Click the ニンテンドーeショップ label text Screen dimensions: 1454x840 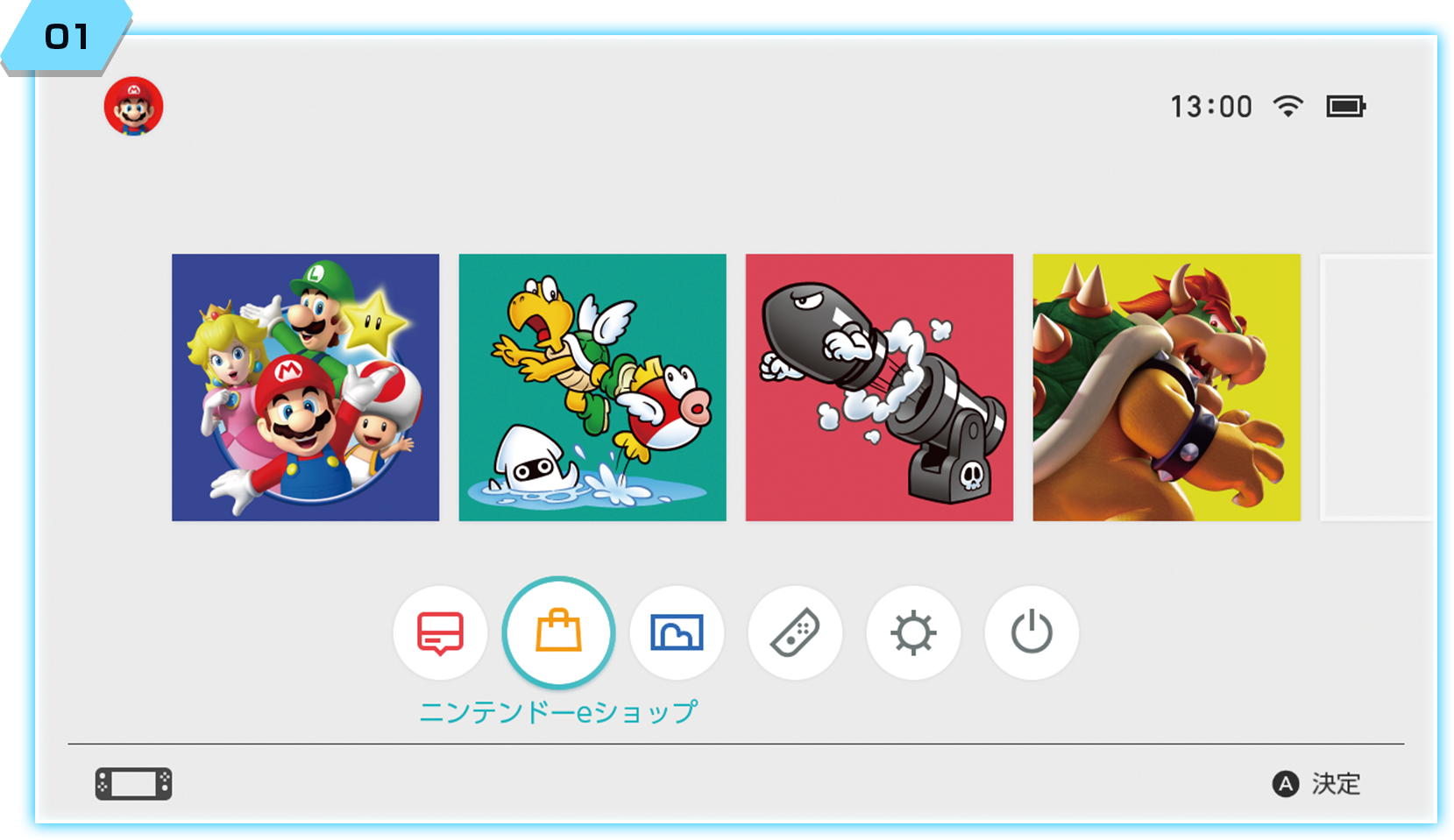pos(558,711)
